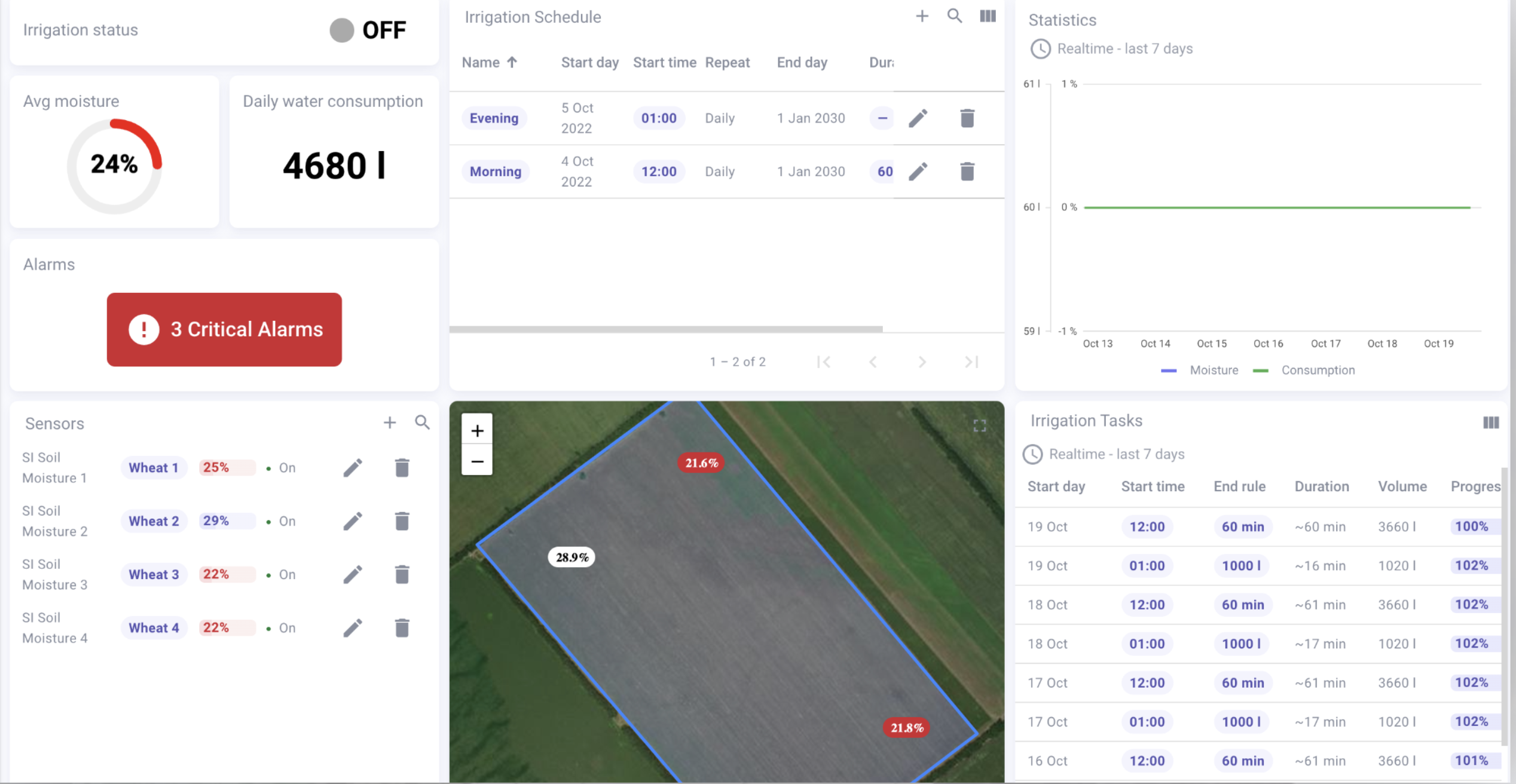
Task: Zoom in on the field map
Action: (477, 430)
